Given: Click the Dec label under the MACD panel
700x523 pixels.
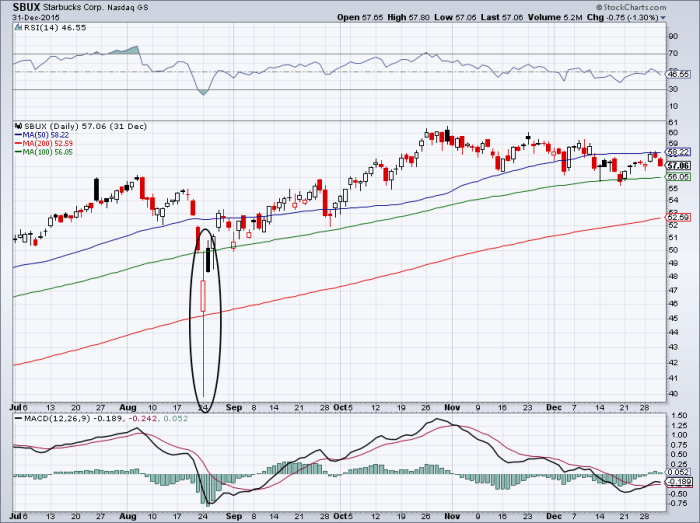Looking at the screenshot, I should pyautogui.click(x=554, y=516).
